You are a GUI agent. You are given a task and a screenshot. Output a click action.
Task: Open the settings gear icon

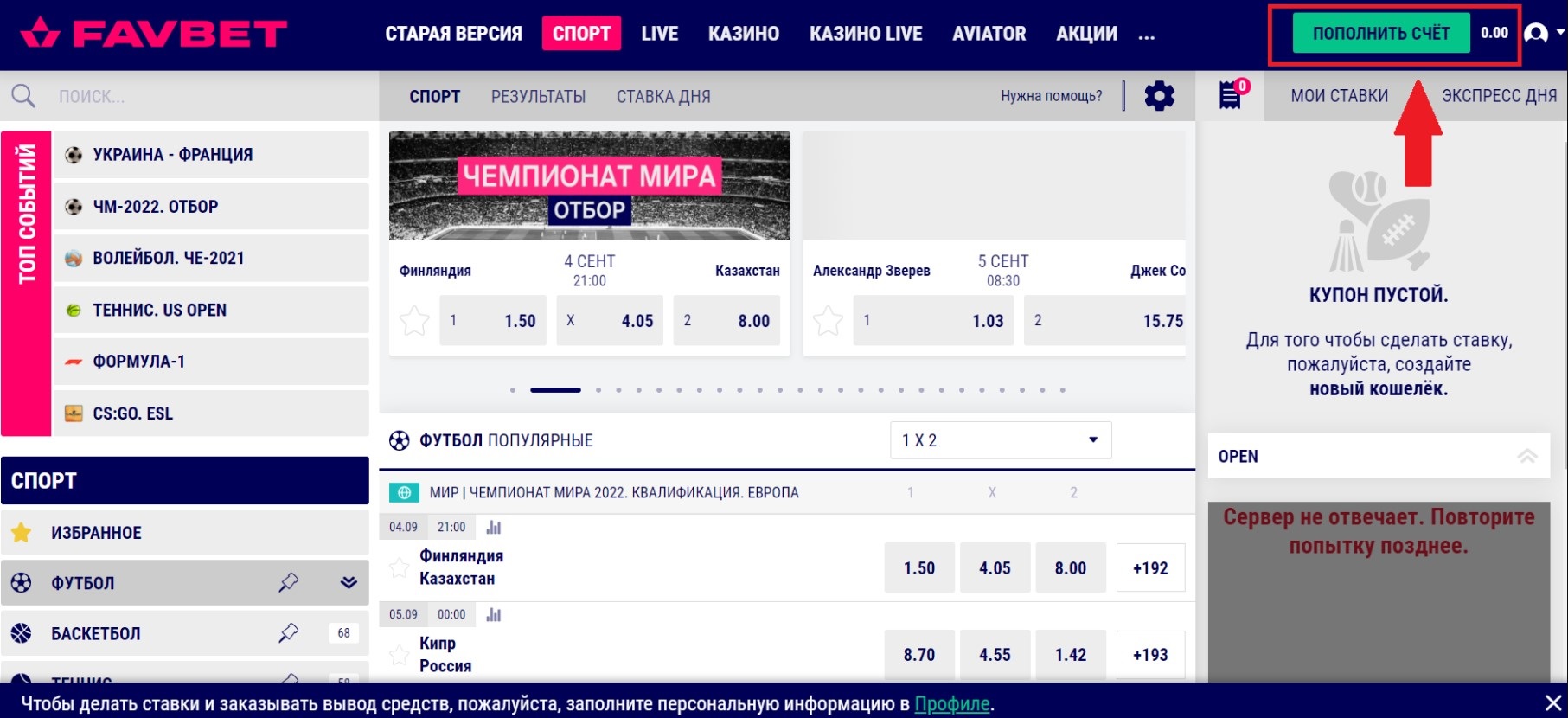[x=1159, y=96]
